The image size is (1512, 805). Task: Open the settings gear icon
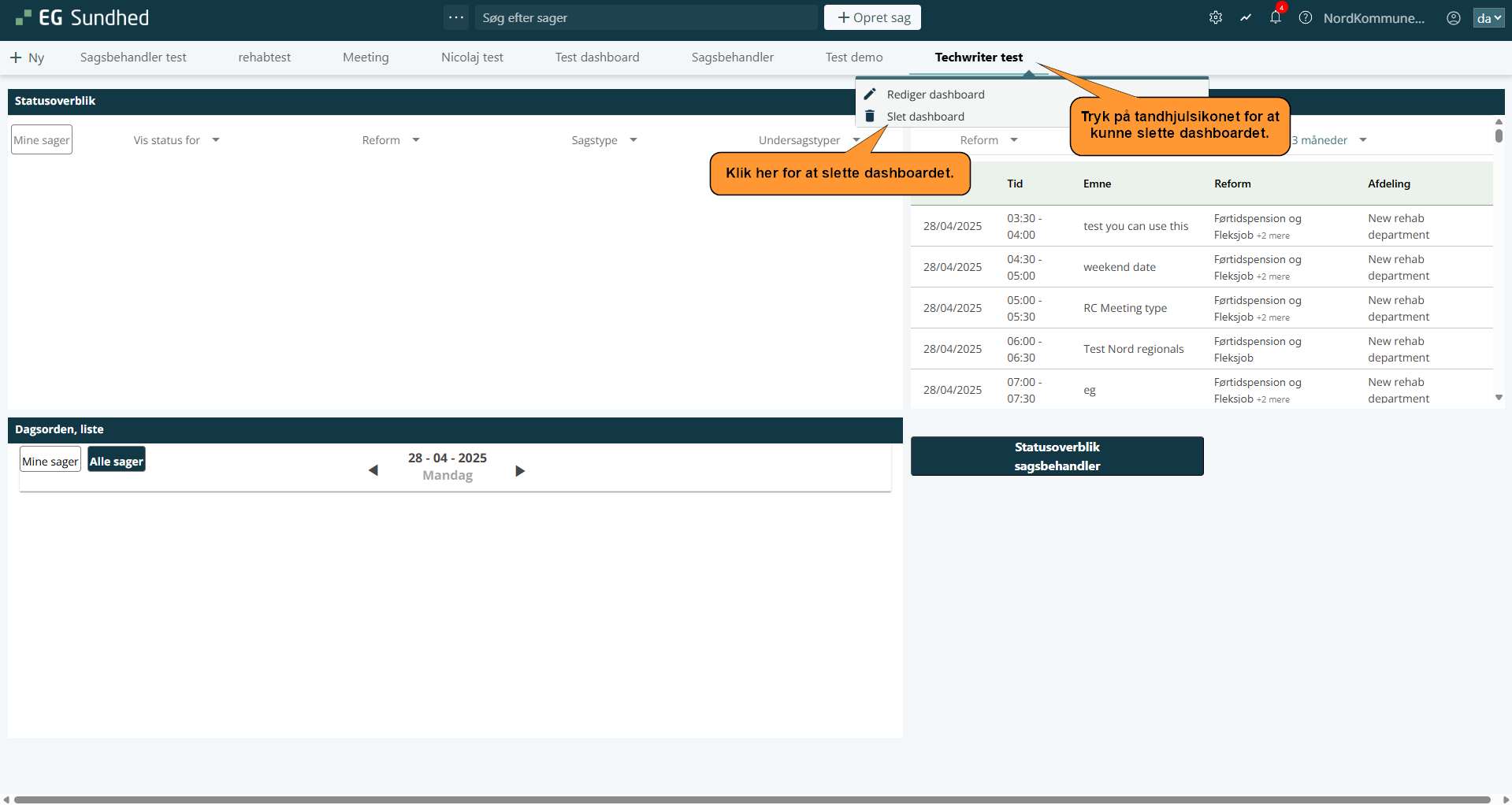(1216, 17)
